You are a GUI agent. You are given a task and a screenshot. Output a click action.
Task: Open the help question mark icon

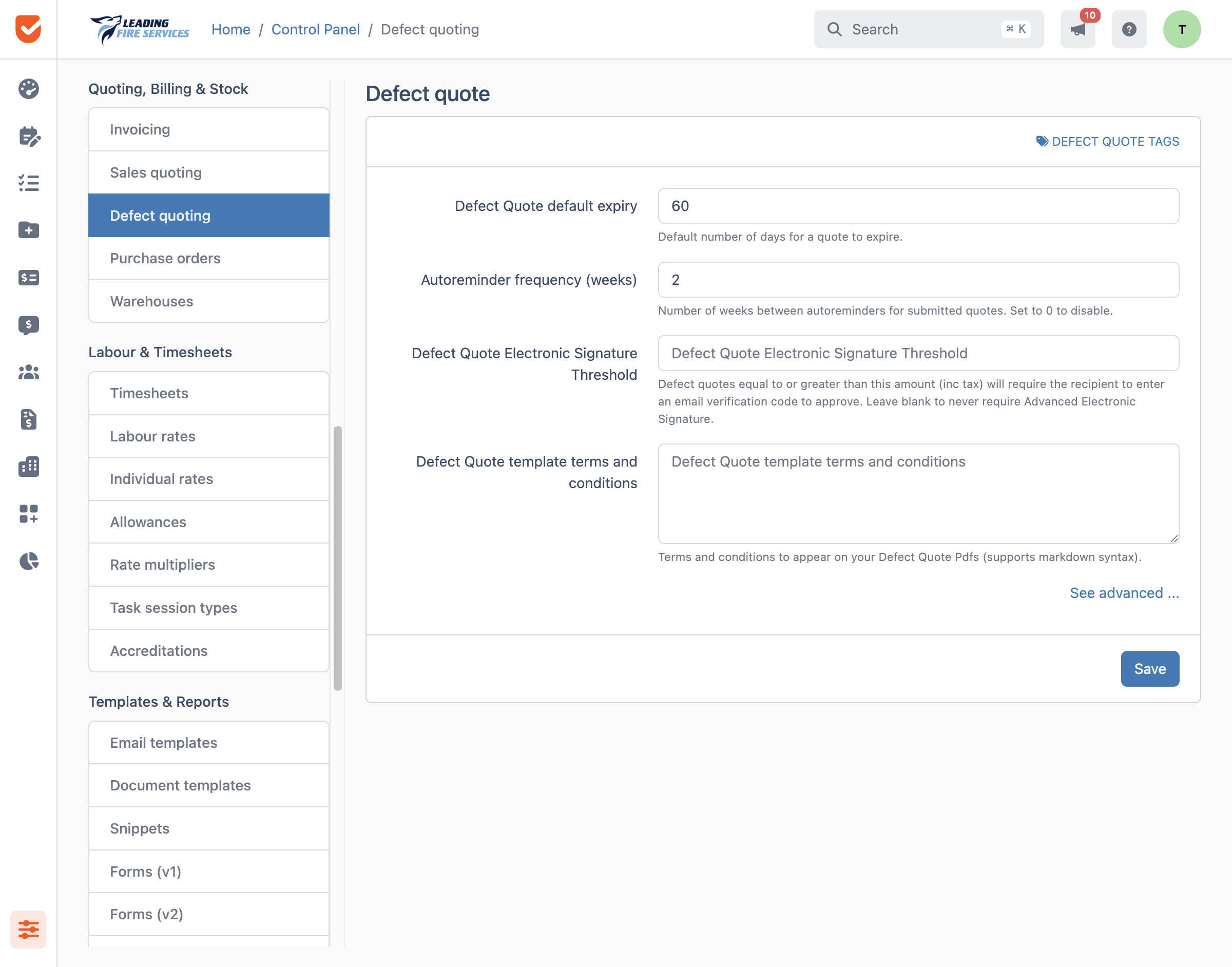pos(1129,29)
